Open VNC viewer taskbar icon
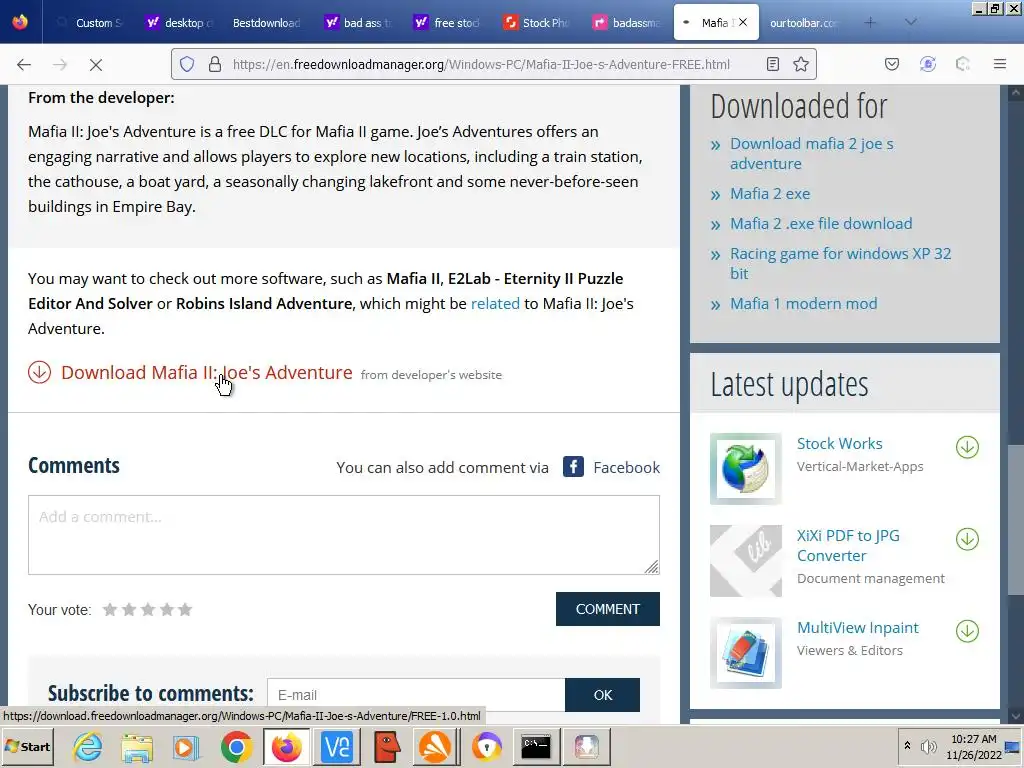The width and height of the screenshot is (1024, 768). point(337,746)
